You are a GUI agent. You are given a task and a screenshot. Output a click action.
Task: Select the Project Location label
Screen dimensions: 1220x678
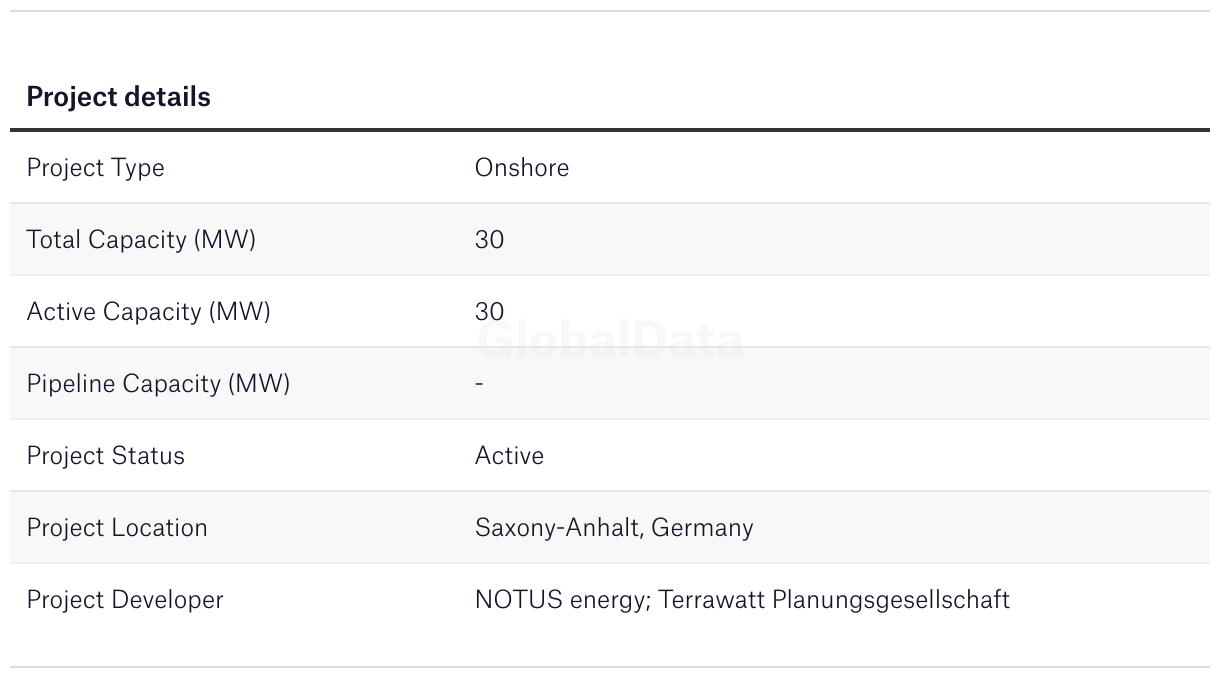pos(117,527)
